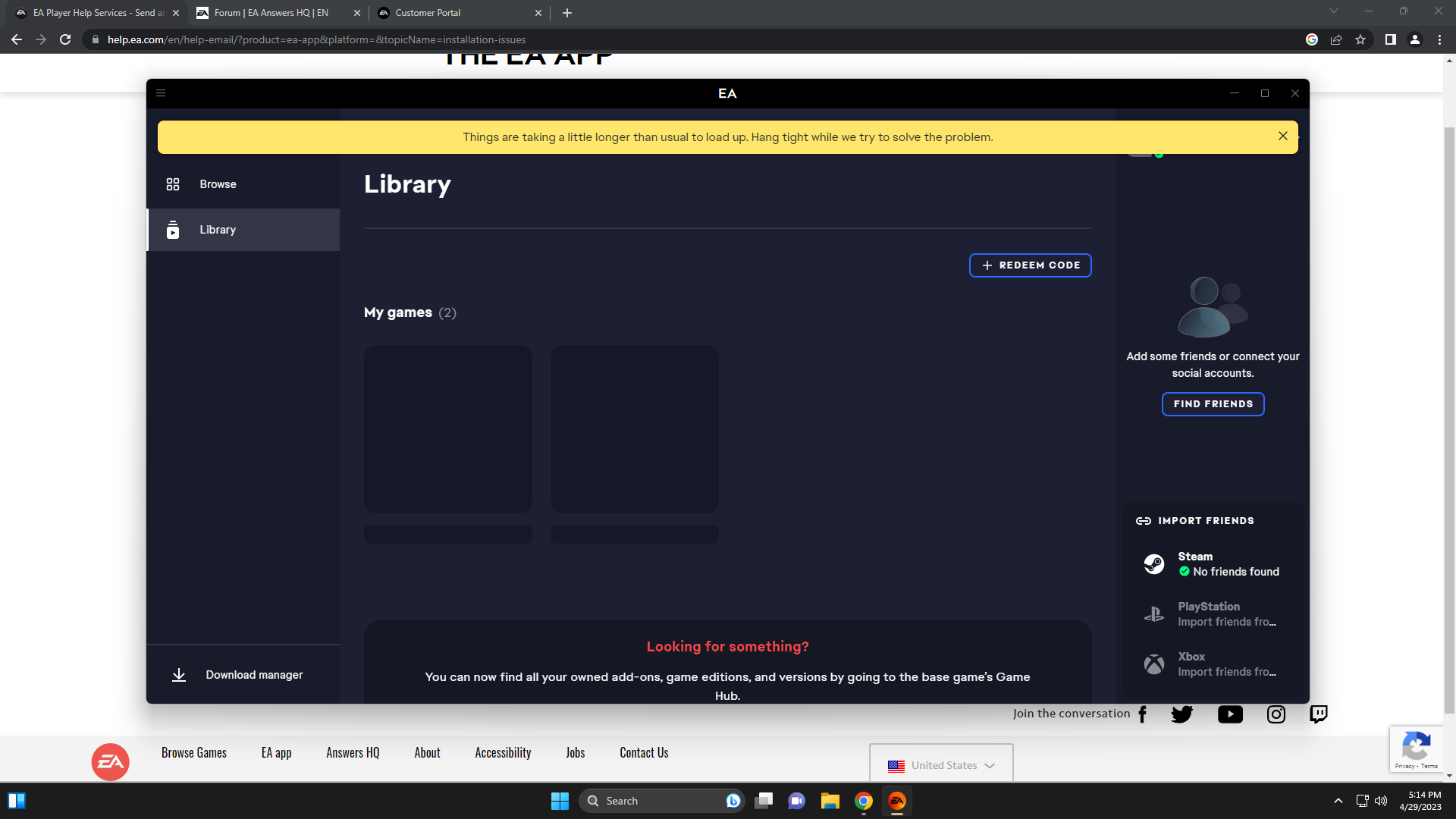Viewport: 1456px width, 819px height.
Task: Import friends from Xbox
Action: [x=1212, y=664]
